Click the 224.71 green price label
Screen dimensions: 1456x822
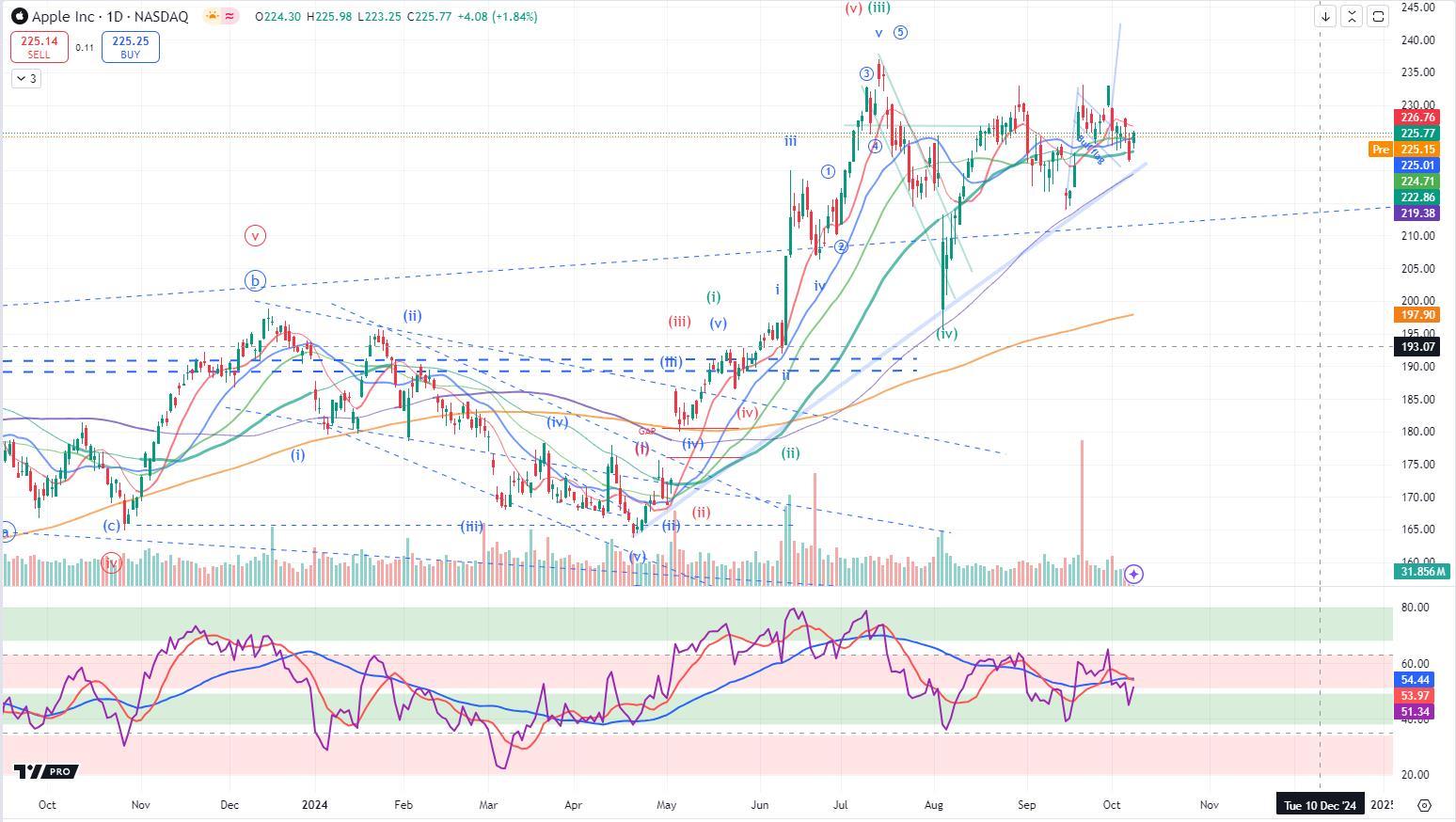1417,182
